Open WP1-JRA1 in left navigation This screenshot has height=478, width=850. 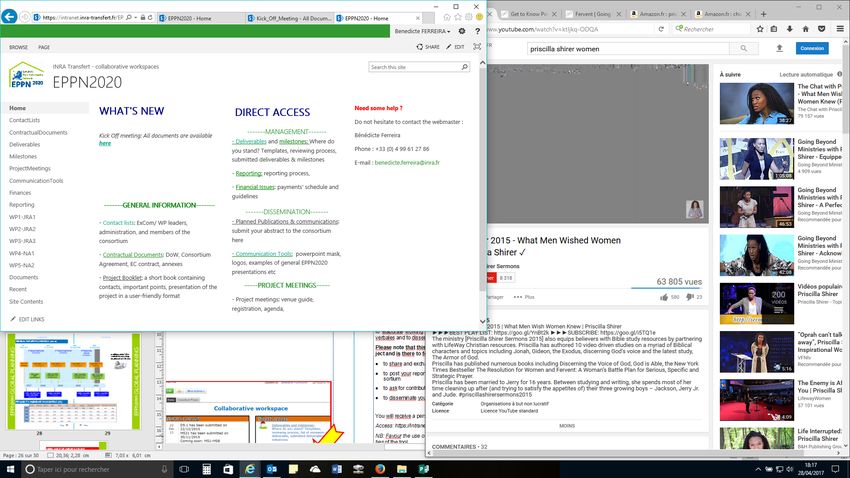(x=22, y=217)
